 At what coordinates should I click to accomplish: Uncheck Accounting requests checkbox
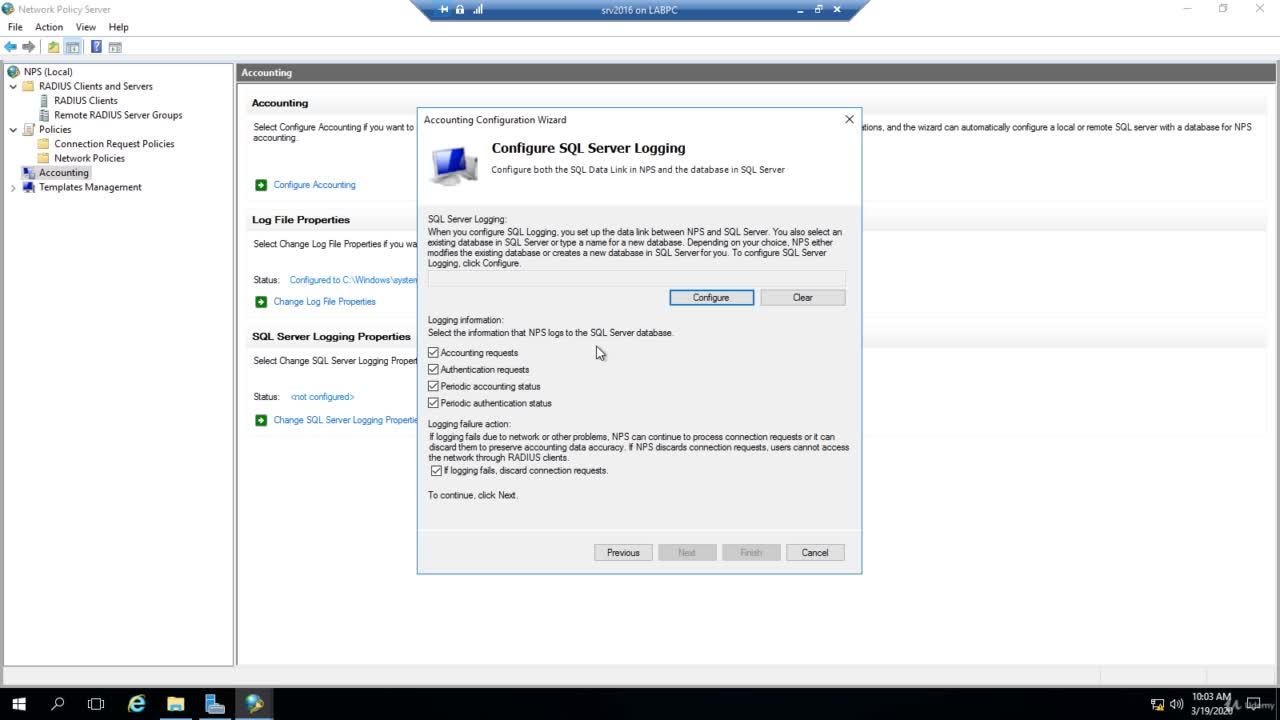click(x=433, y=353)
